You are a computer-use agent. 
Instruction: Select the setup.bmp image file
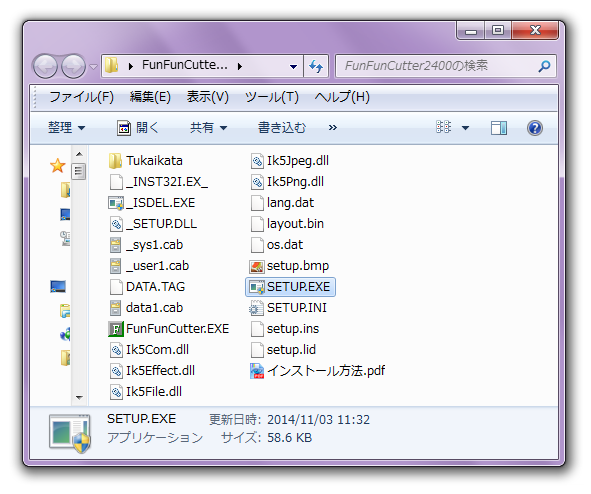pyautogui.click(x=289, y=266)
